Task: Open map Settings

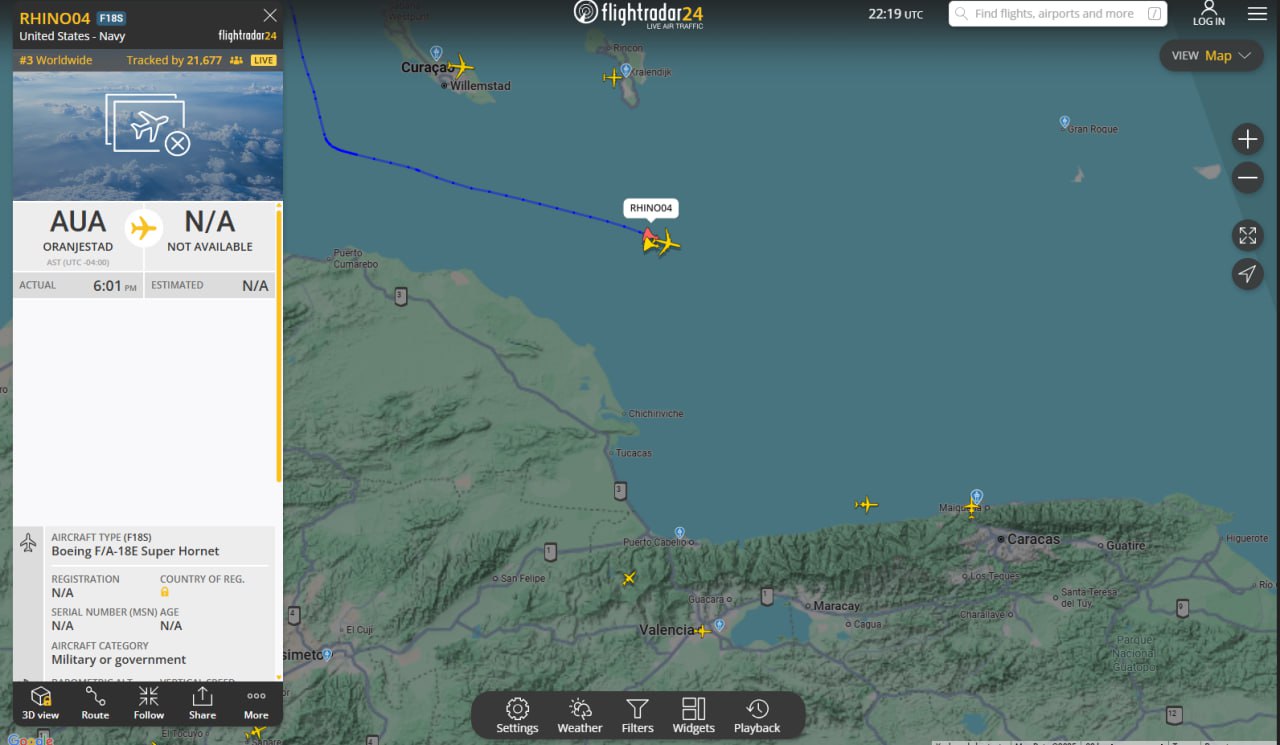Action: [517, 716]
